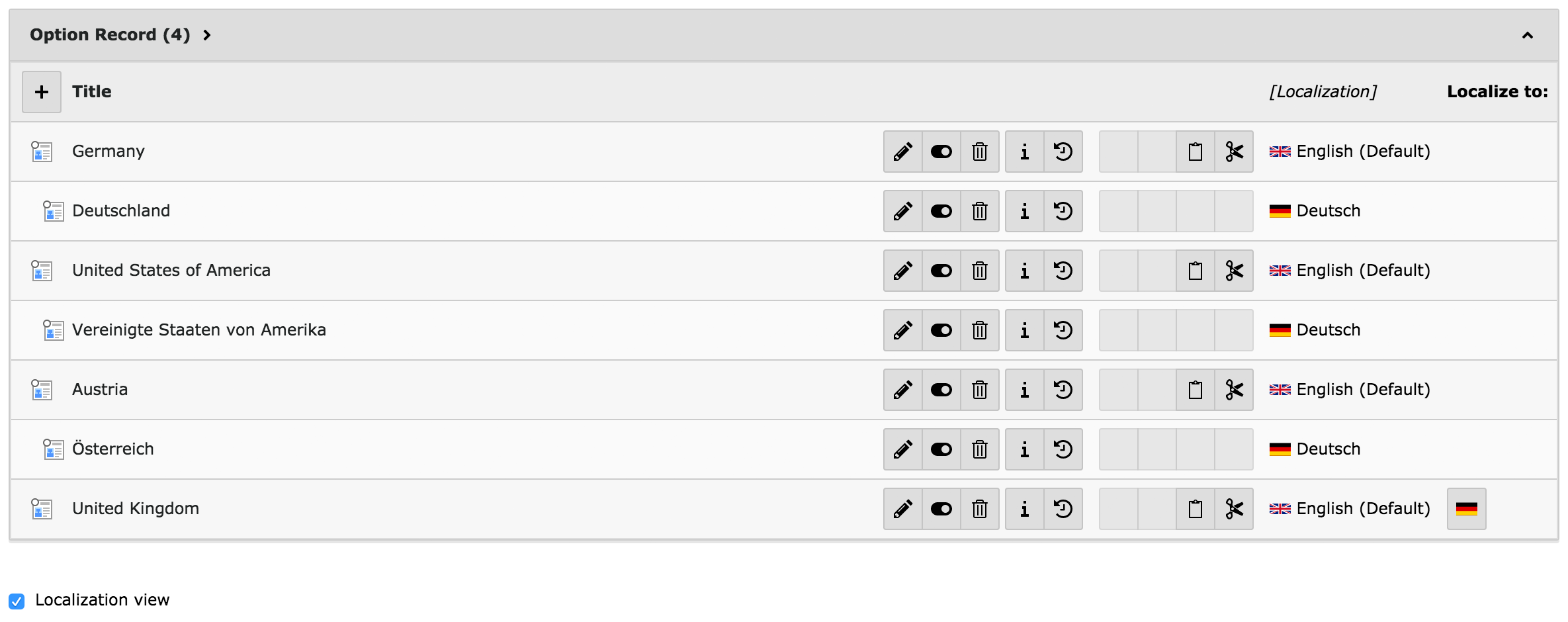Collapse the Option Record table with chevron

point(1527,35)
